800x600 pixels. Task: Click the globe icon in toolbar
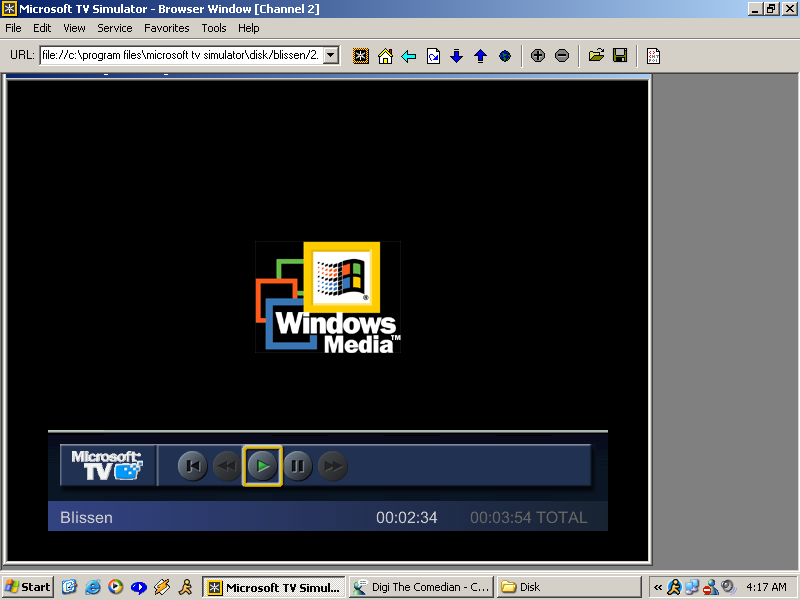(505, 56)
